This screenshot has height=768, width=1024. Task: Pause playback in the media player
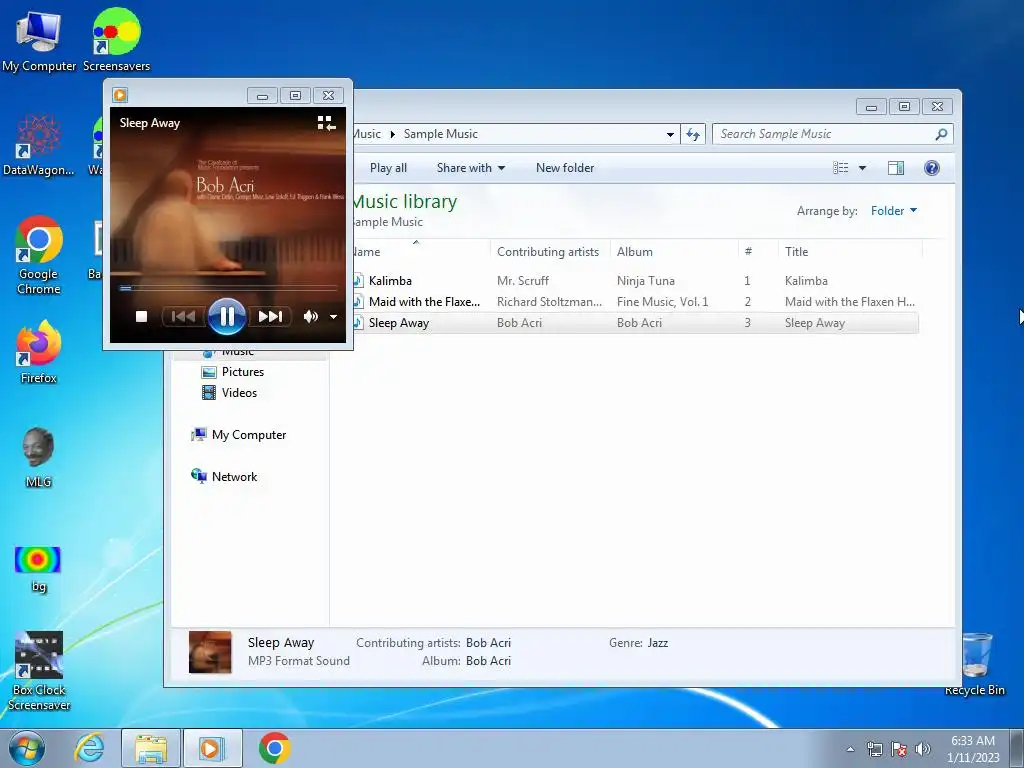pyautogui.click(x=227, y=317)
